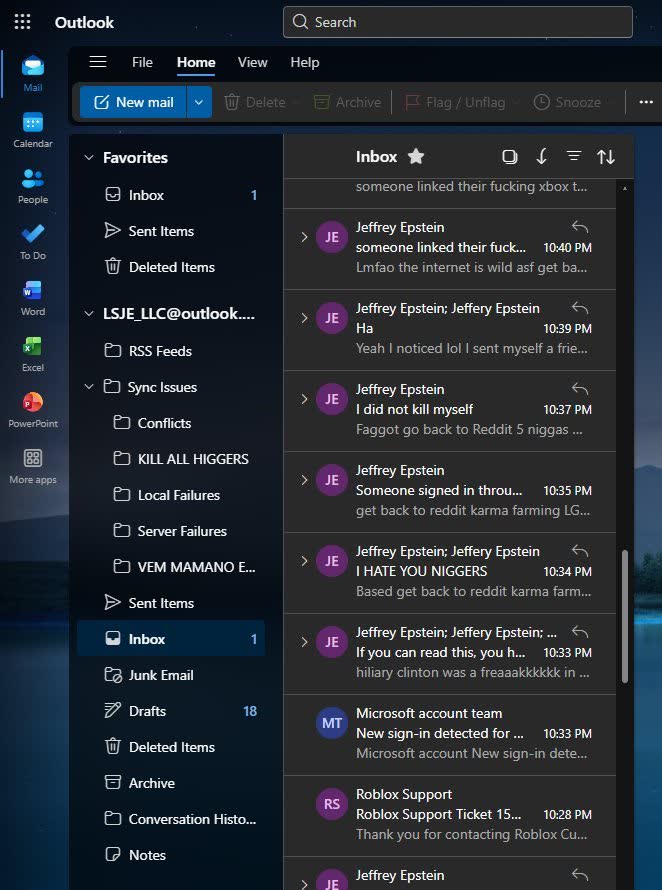Collapse the Sync Issues folder
662x890 pixels.
[x=89, y=387]
